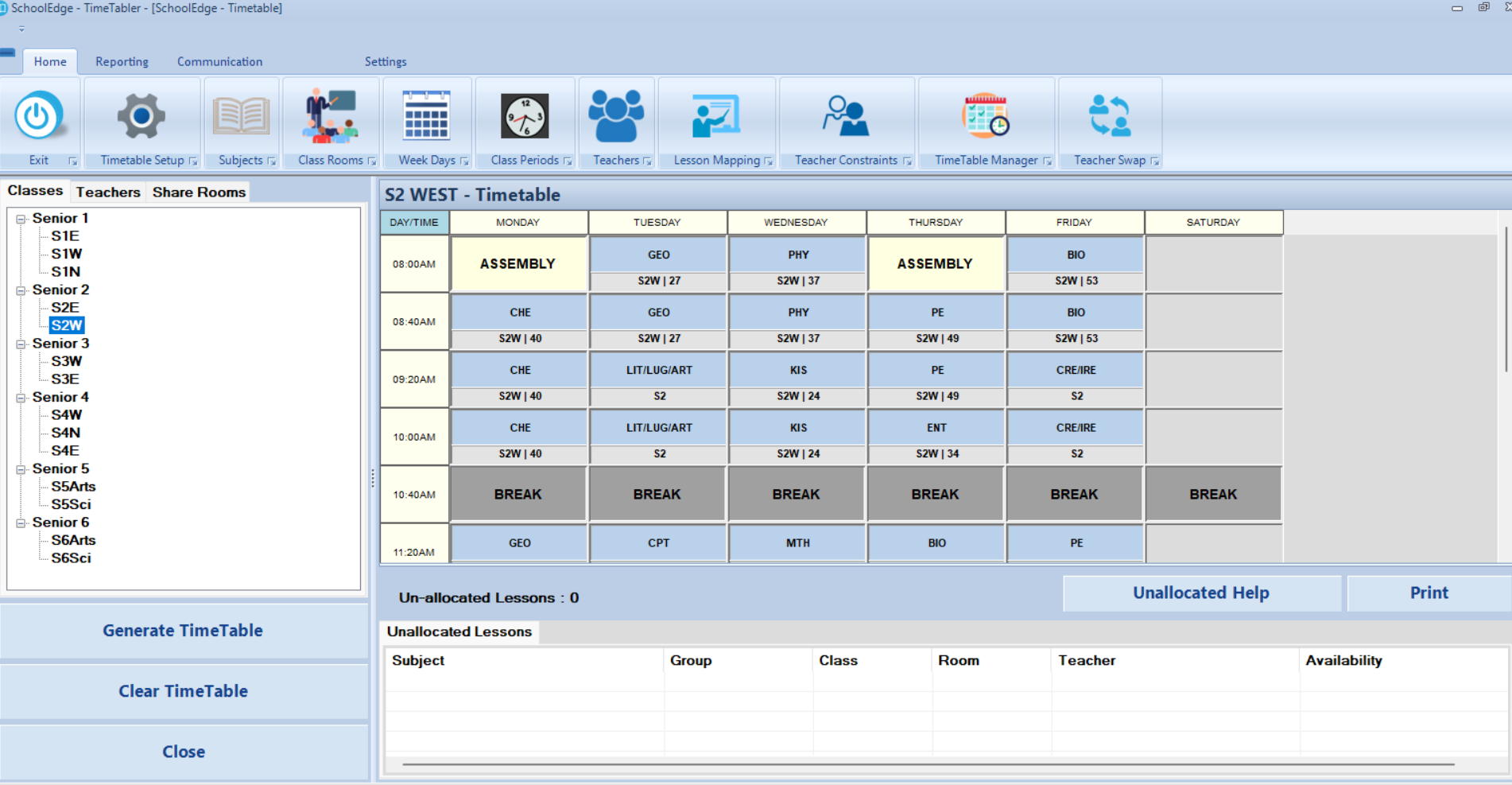Click the FRIDAY column header

coord(1074,223)
